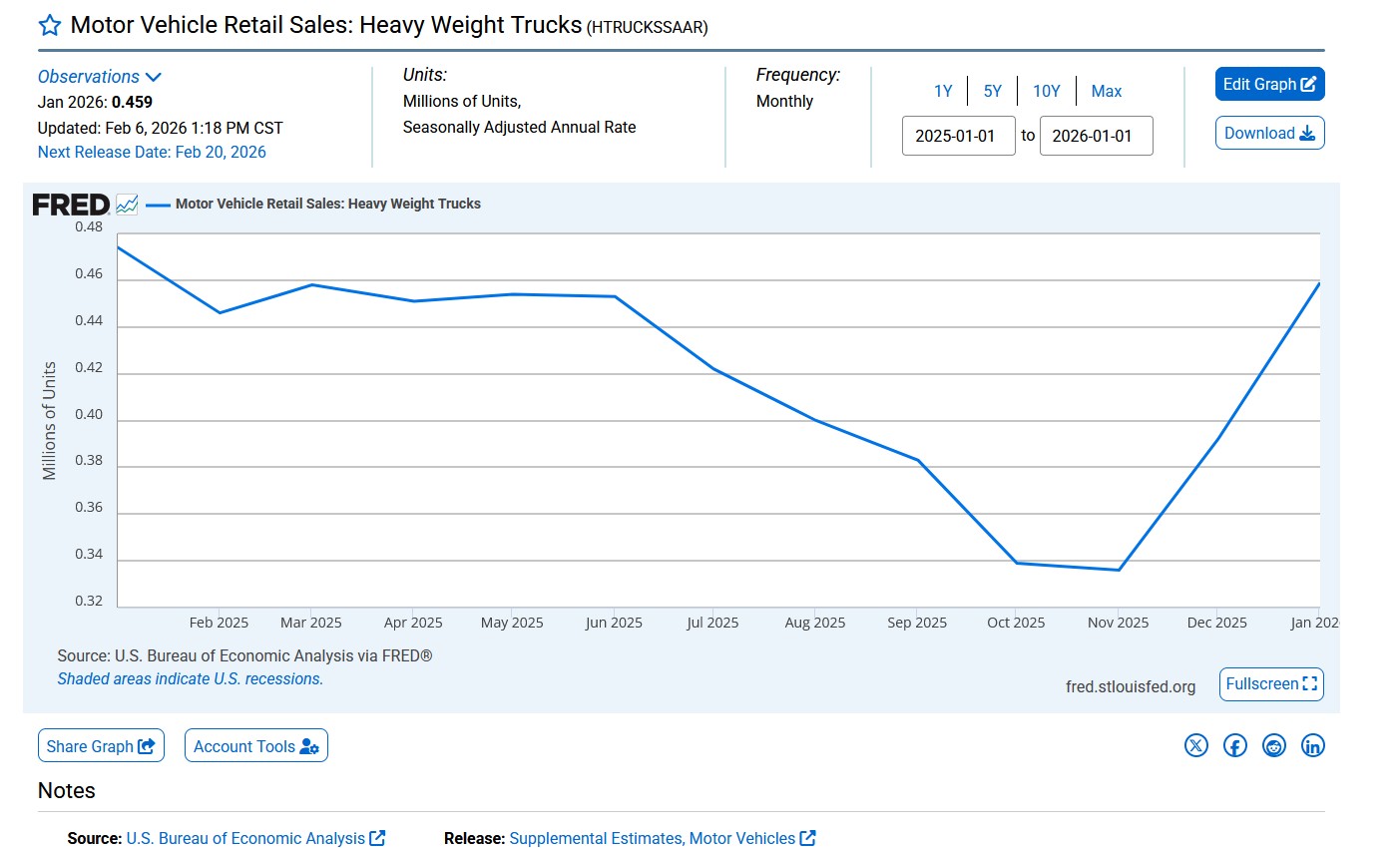Click the FRED logo in the chart
This screenshot has width=1400, height=848.
(71, 205)
